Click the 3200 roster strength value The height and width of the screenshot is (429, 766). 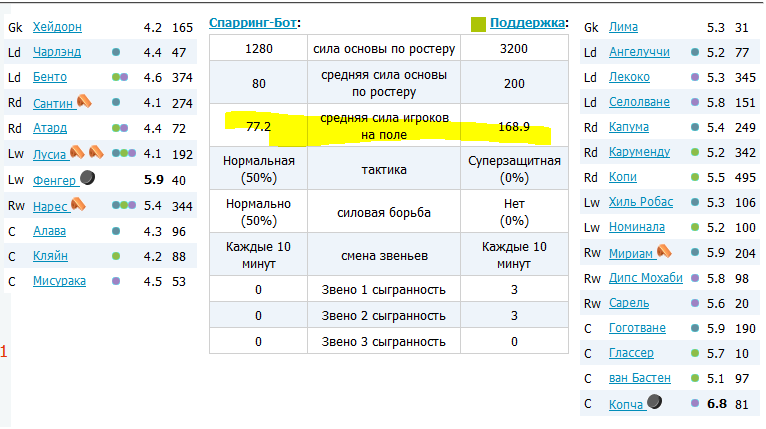click(x=514, y=48)
